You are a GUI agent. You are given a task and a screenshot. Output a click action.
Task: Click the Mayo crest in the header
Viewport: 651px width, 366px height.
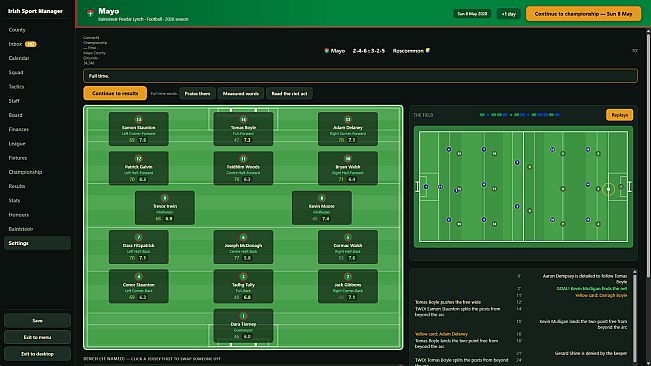point(90,14)
